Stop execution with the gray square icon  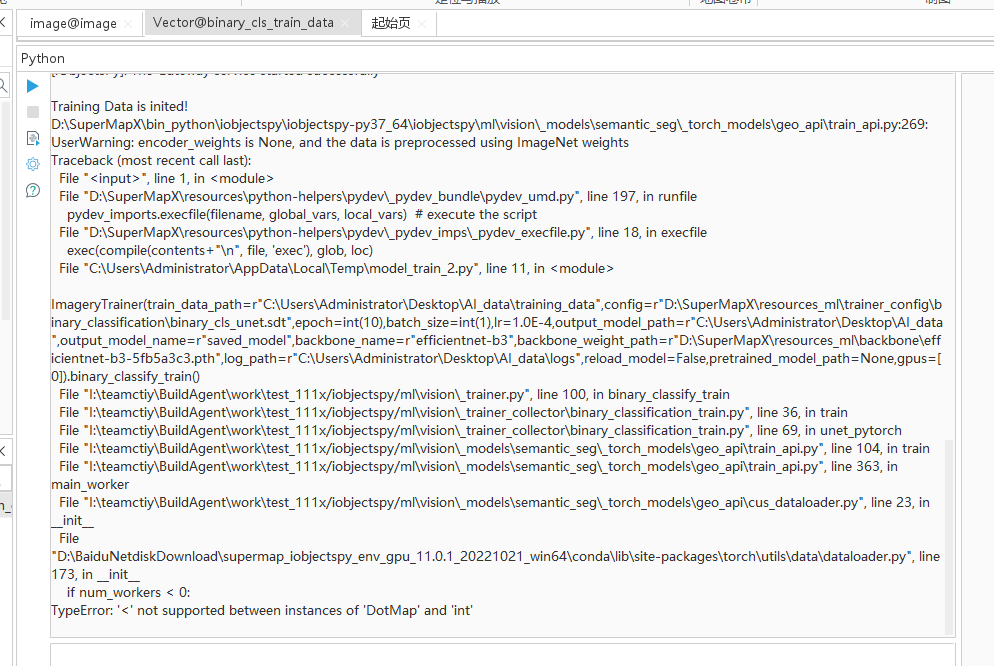coord(33,112)
